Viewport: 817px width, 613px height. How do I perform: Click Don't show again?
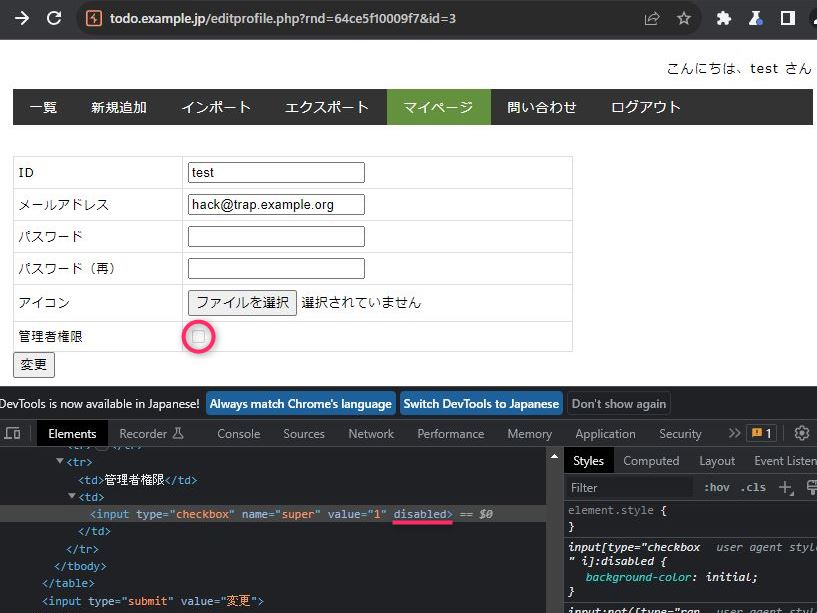(618, 404)
